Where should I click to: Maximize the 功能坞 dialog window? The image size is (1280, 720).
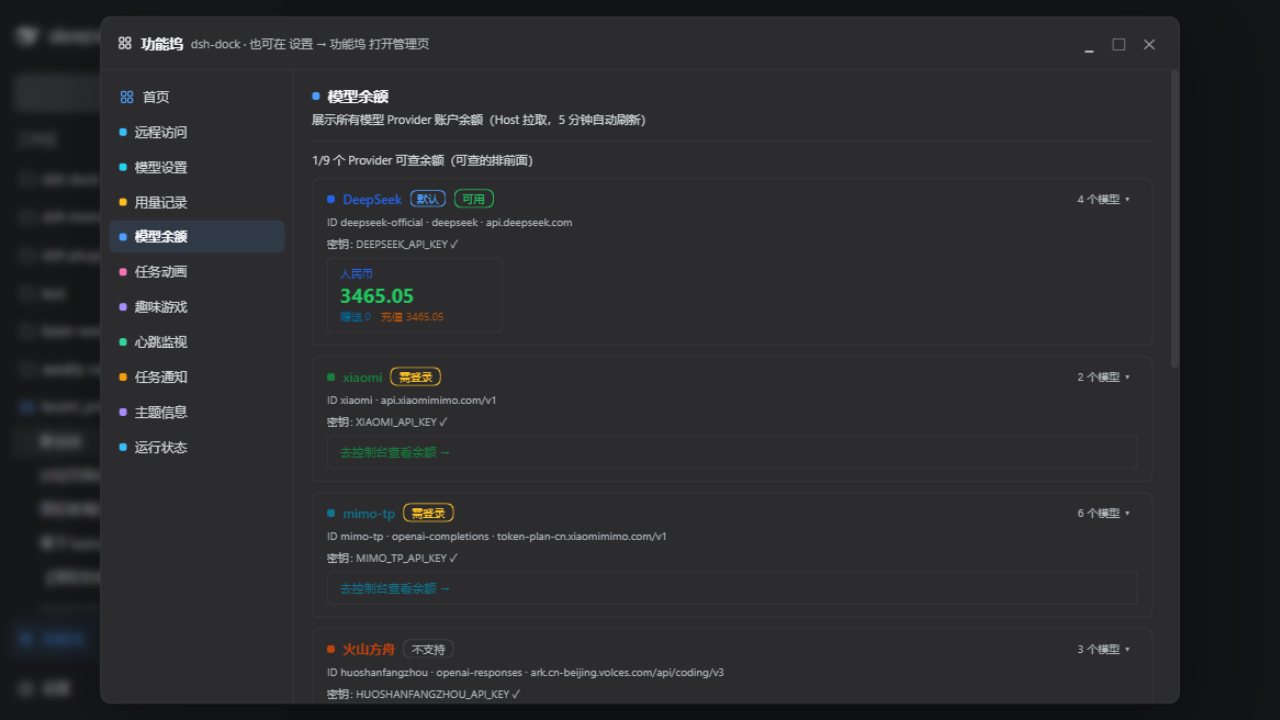tap(1119, 44)
